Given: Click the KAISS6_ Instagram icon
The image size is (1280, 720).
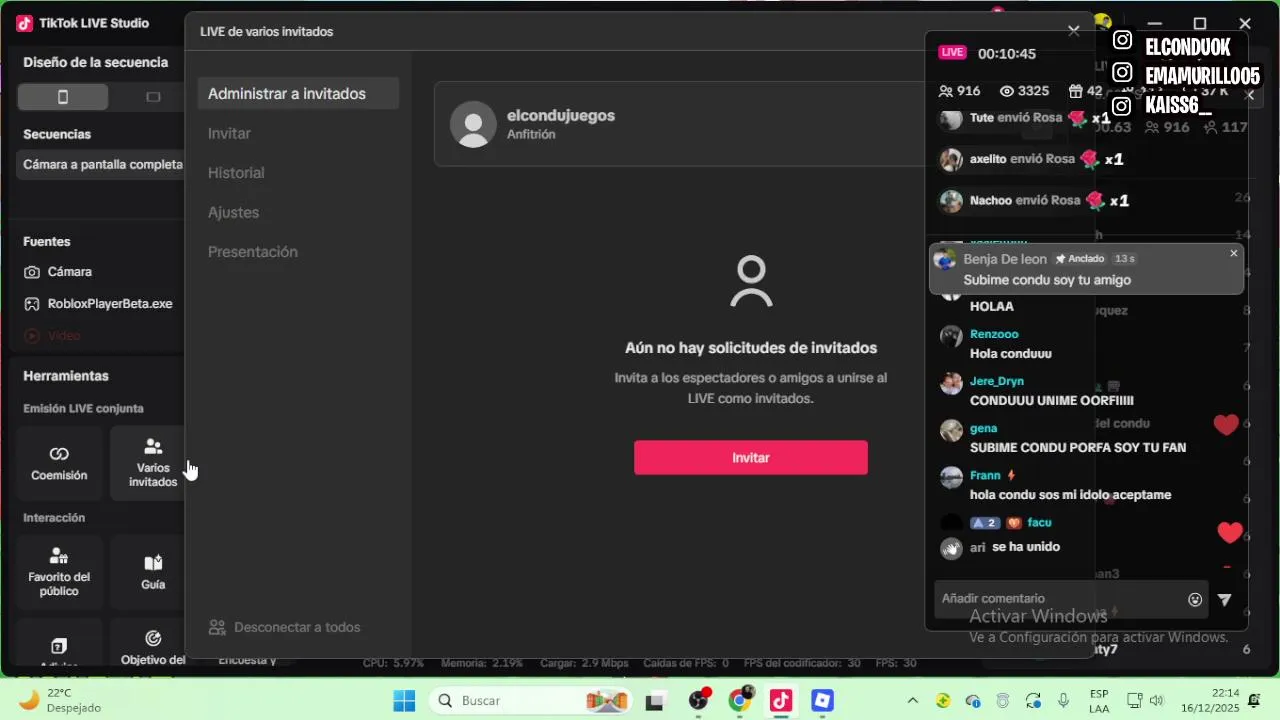Looking at the screenshot, I should tap(1123, 106).
